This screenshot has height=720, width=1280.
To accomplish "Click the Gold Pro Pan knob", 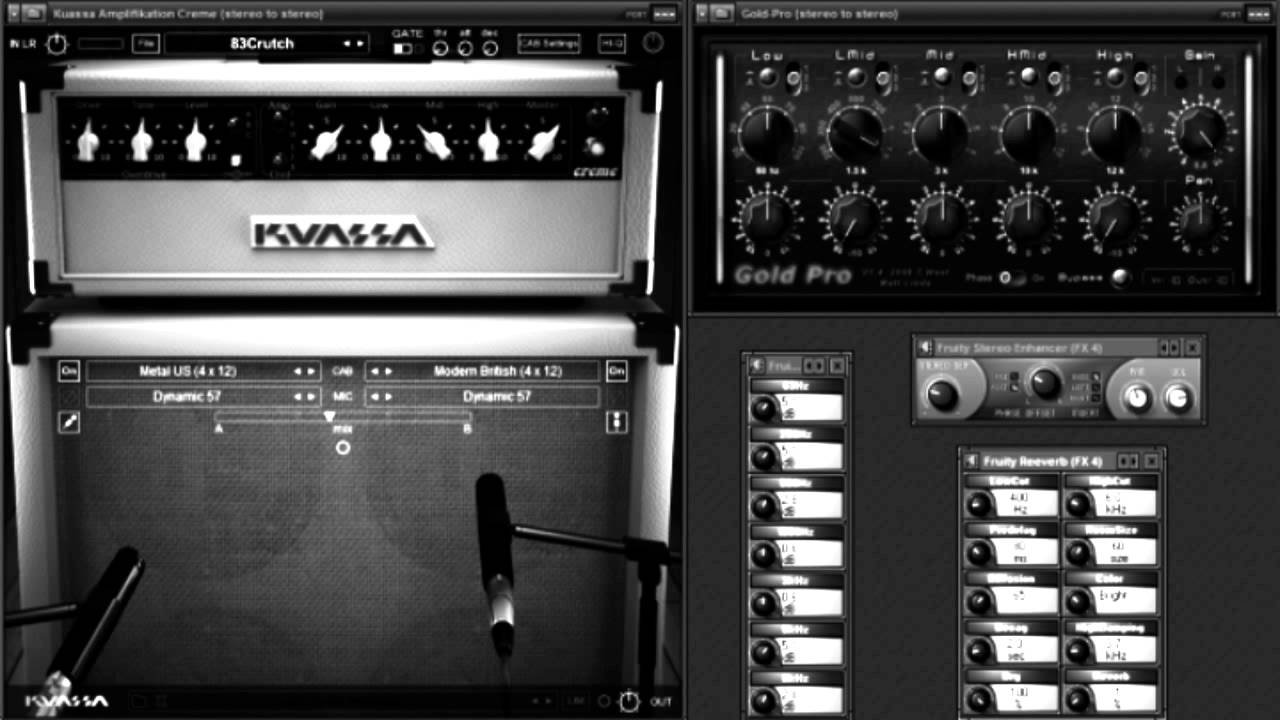I will [x=1202, y=222].
